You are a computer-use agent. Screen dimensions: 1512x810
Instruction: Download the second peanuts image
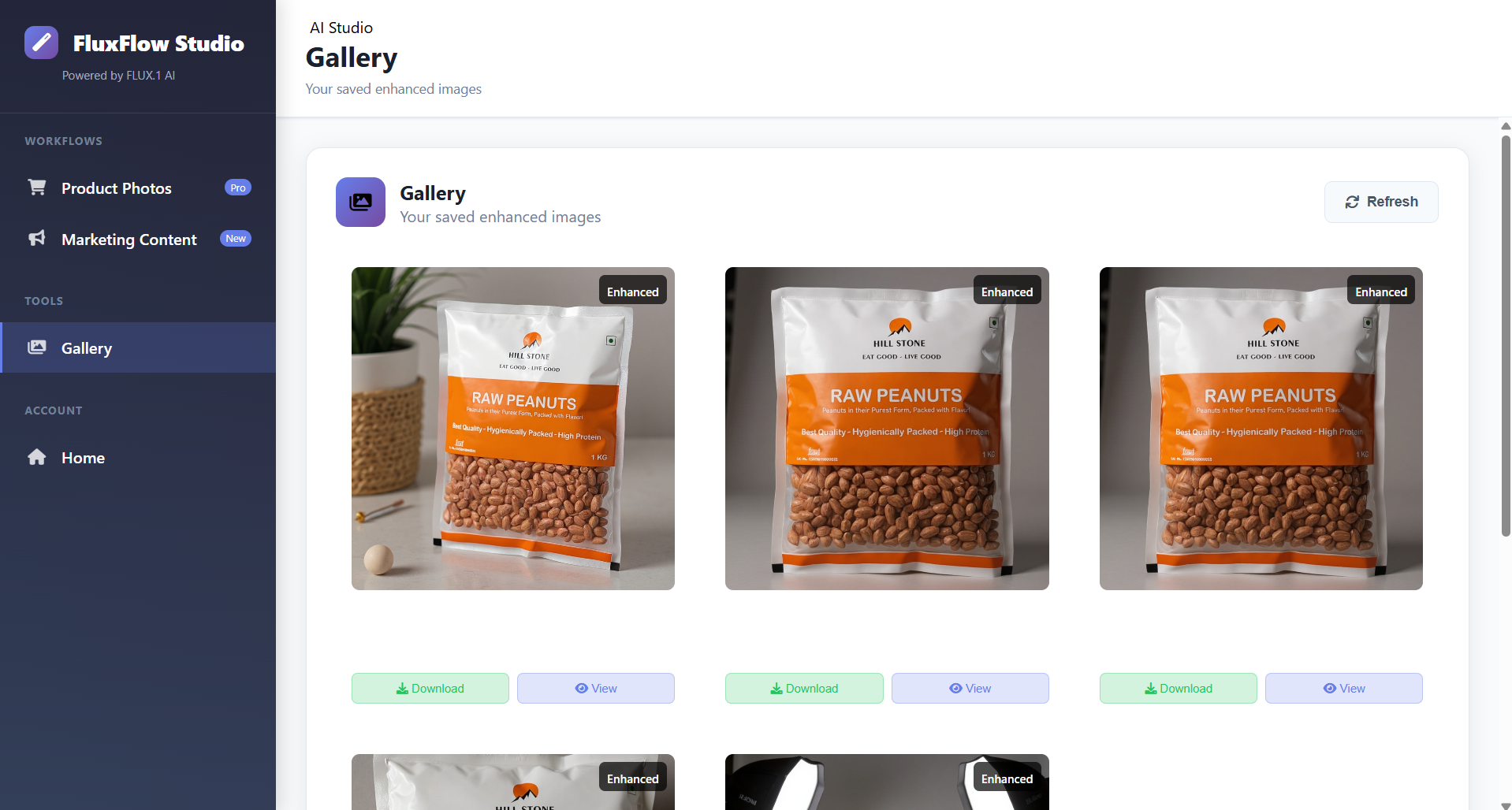804,688
